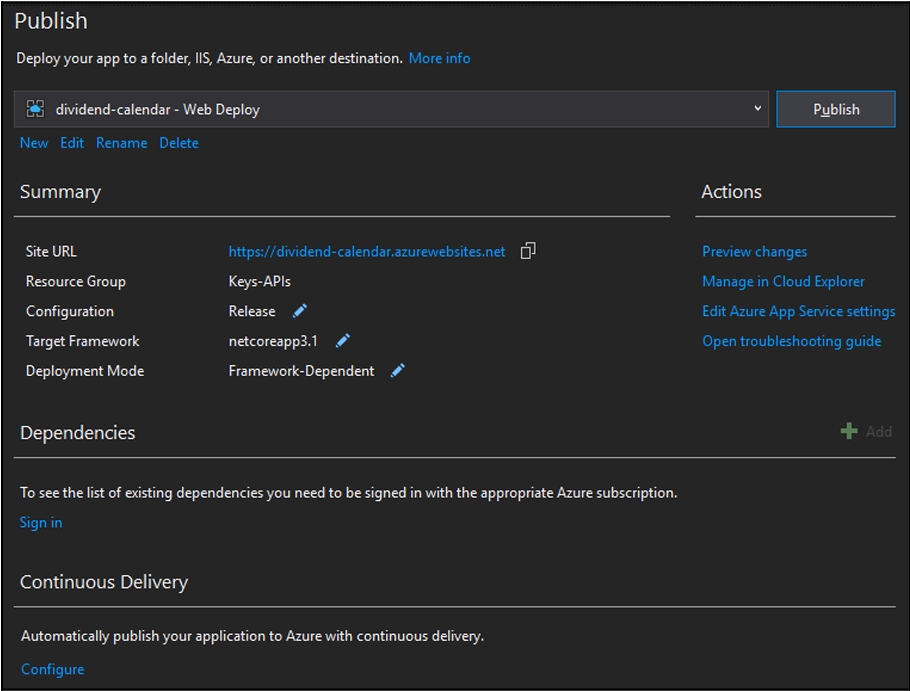Click the copy Site URL icon
910x691 pixels.
[528, 251]
